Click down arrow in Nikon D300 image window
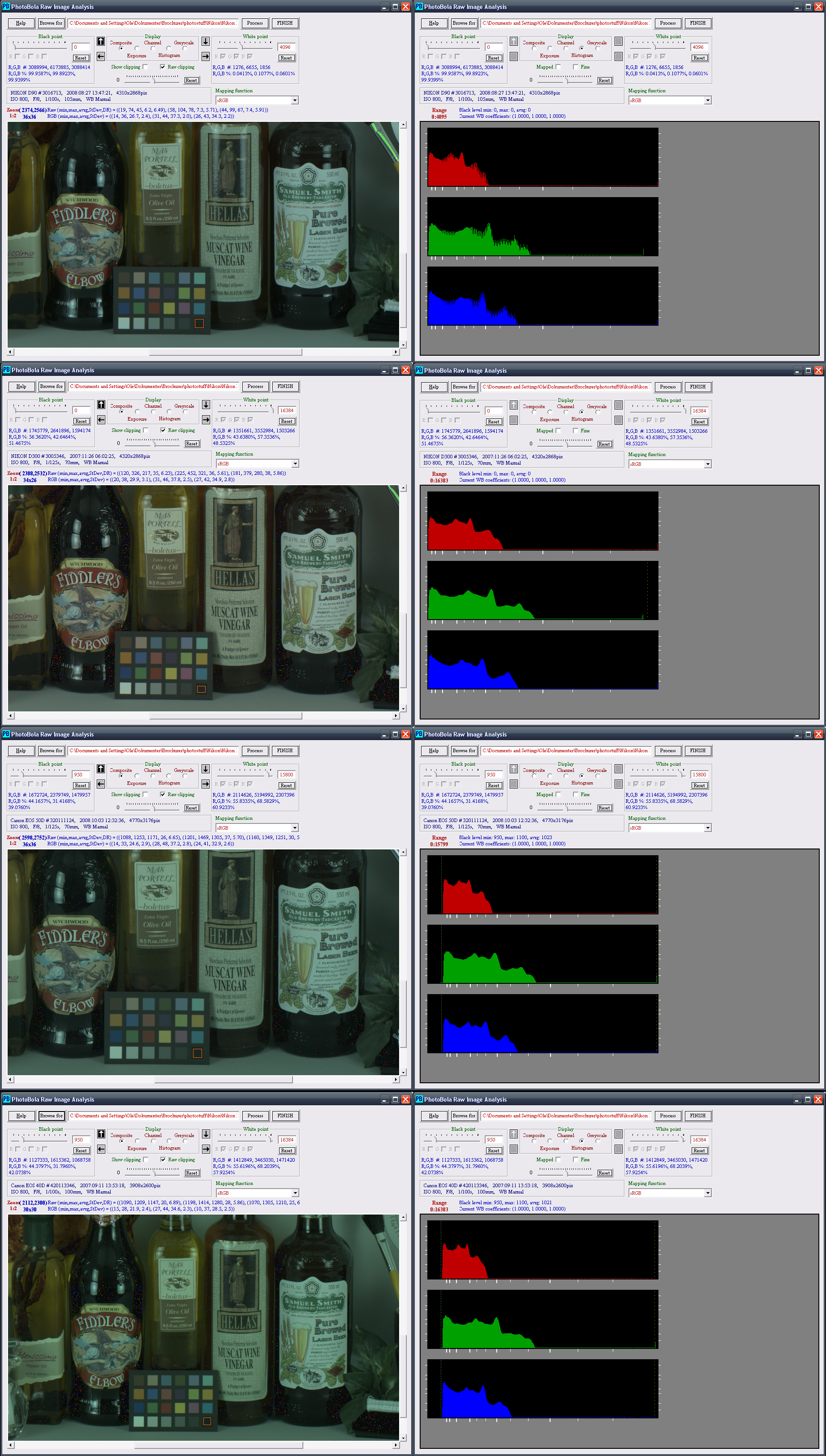This screenshot has width=826, height=1456. pyautogui.click(x=206, y=405)
